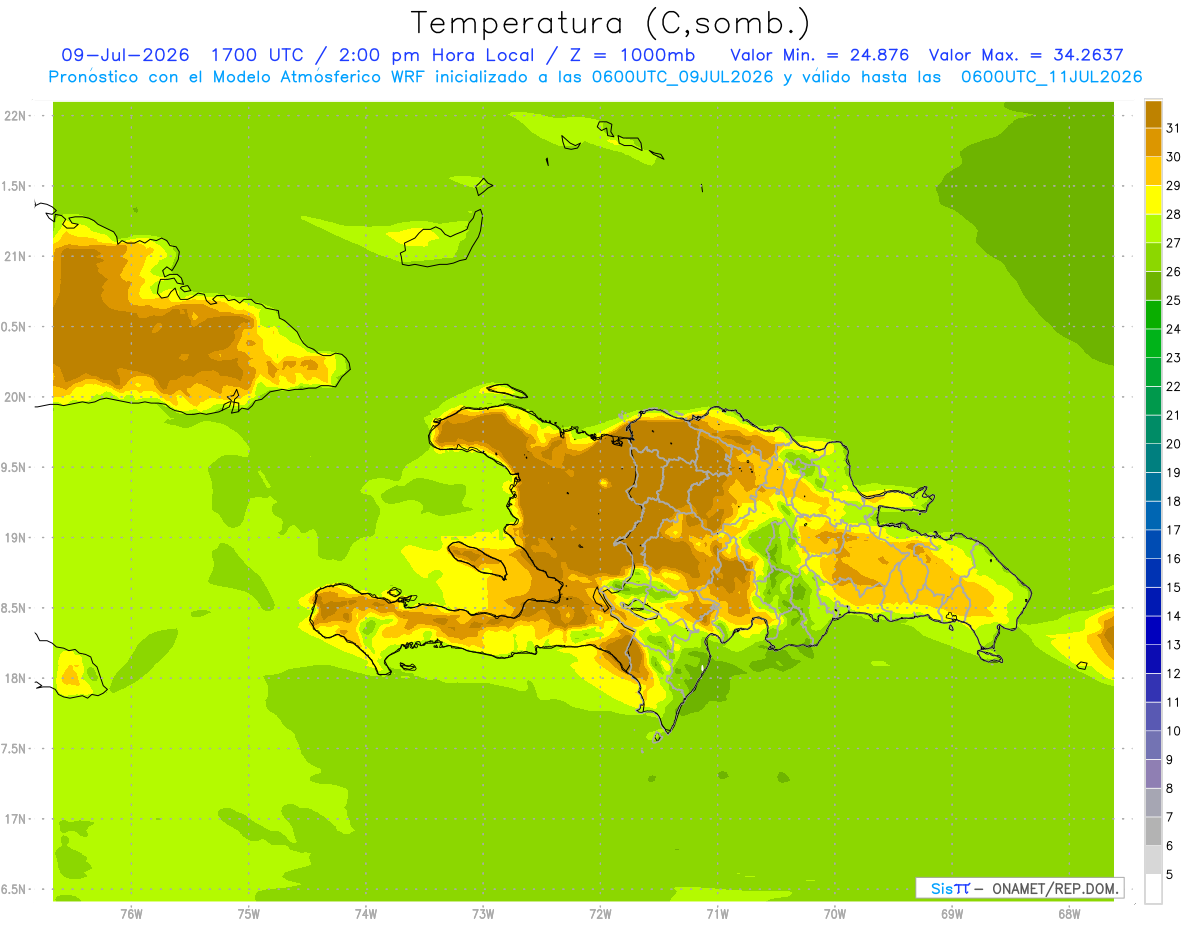Click the legend value '5'
The width and height of the screenshot is (1200, 927).
pos(1170,874)
